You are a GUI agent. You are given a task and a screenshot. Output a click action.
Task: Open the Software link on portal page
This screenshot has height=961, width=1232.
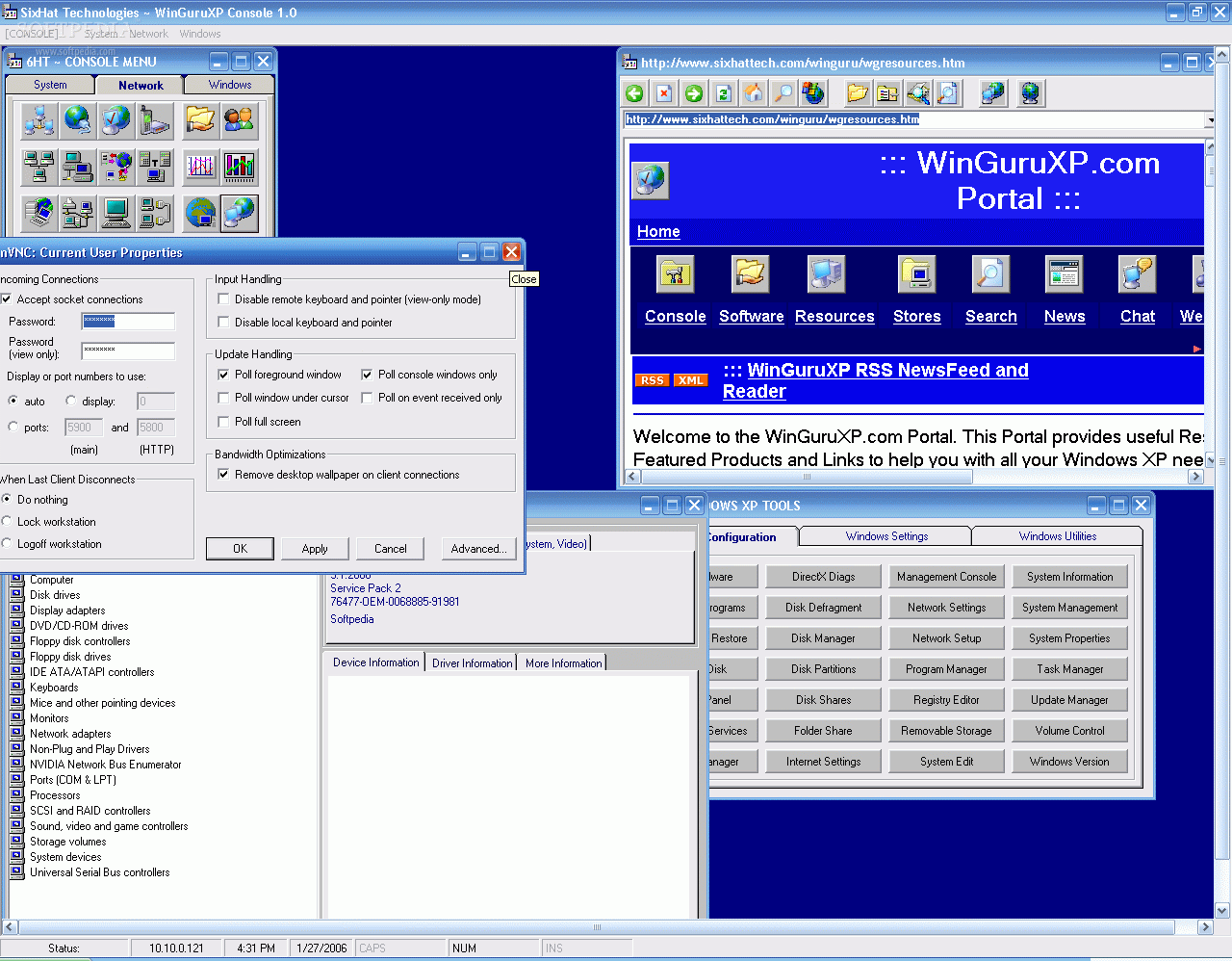[752, 317]
